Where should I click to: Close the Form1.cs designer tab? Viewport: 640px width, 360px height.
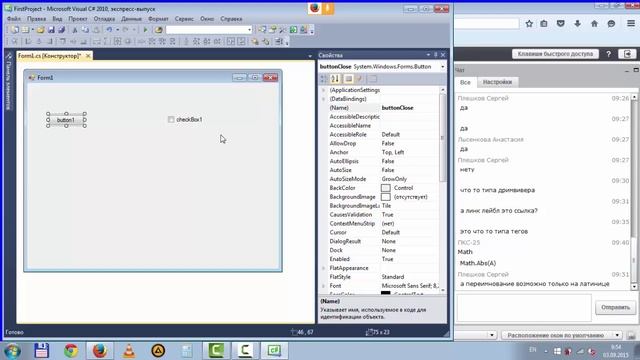[88, 56]
